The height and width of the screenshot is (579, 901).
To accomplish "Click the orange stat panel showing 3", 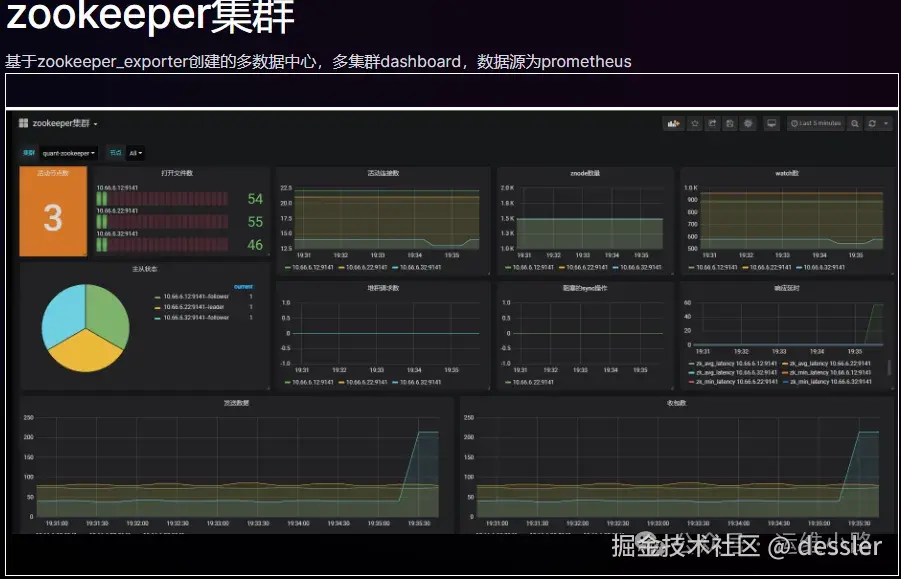I will [x=53, y=211].
